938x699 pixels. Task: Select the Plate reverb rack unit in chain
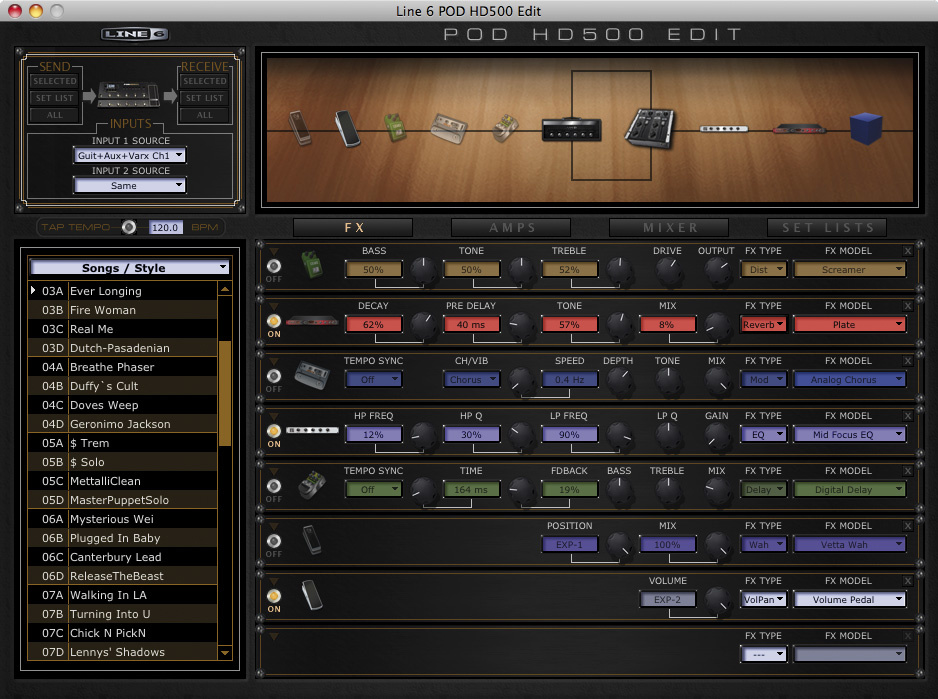click(x=799, y=129)
